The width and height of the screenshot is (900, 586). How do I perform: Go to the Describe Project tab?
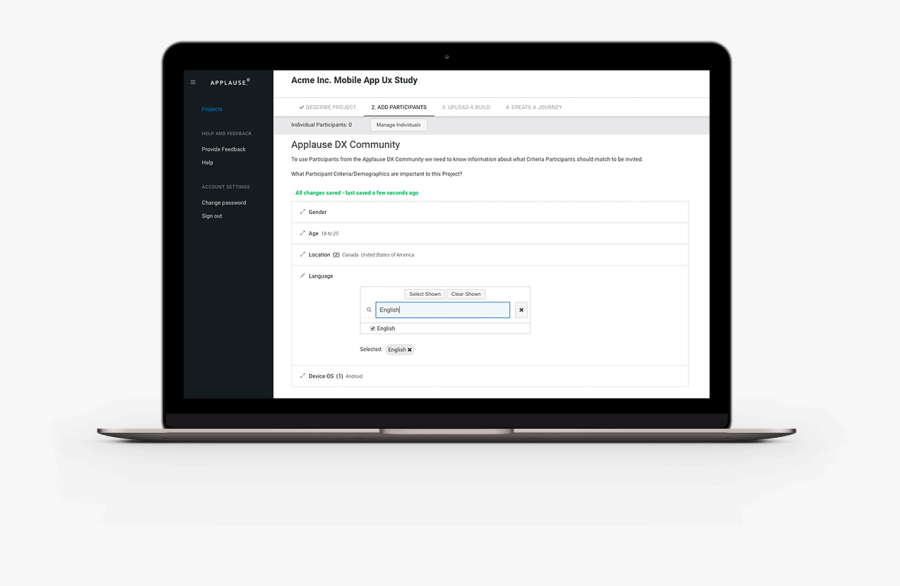point(328,107)
